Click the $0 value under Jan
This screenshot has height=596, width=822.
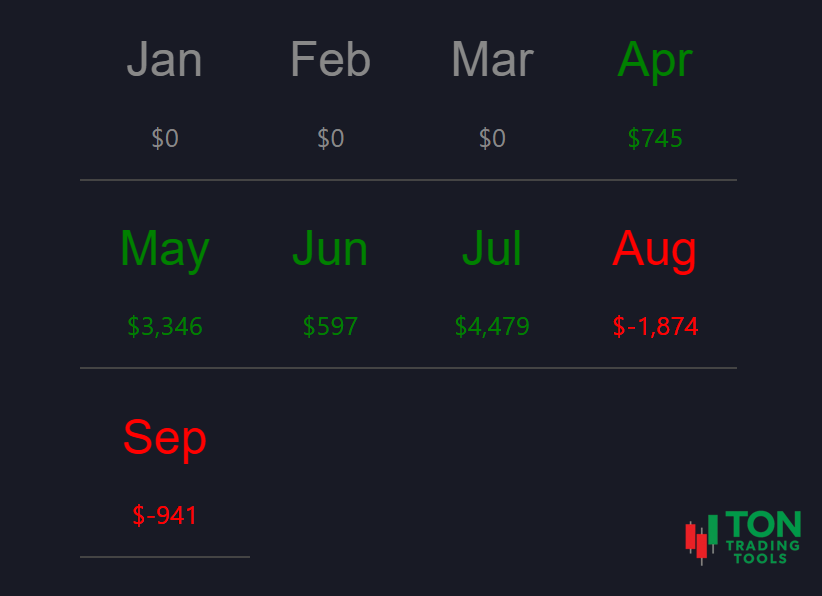(165, 139)
